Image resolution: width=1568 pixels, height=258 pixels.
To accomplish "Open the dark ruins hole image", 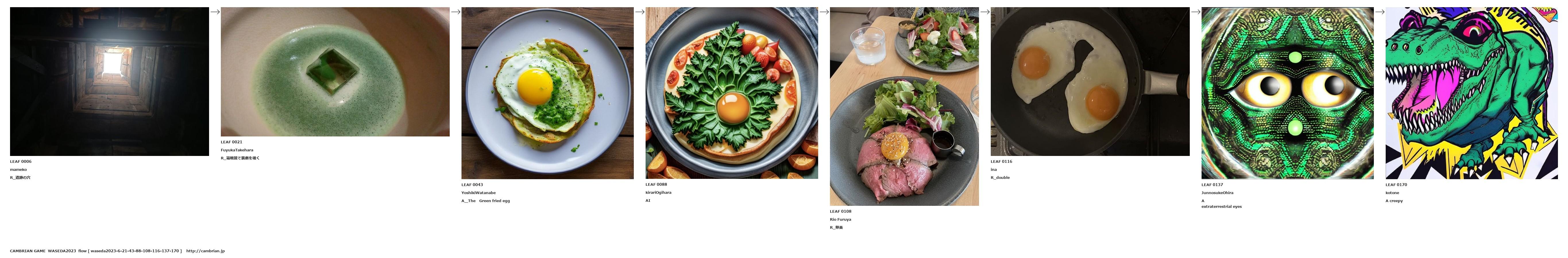I will tap(110, 81).
